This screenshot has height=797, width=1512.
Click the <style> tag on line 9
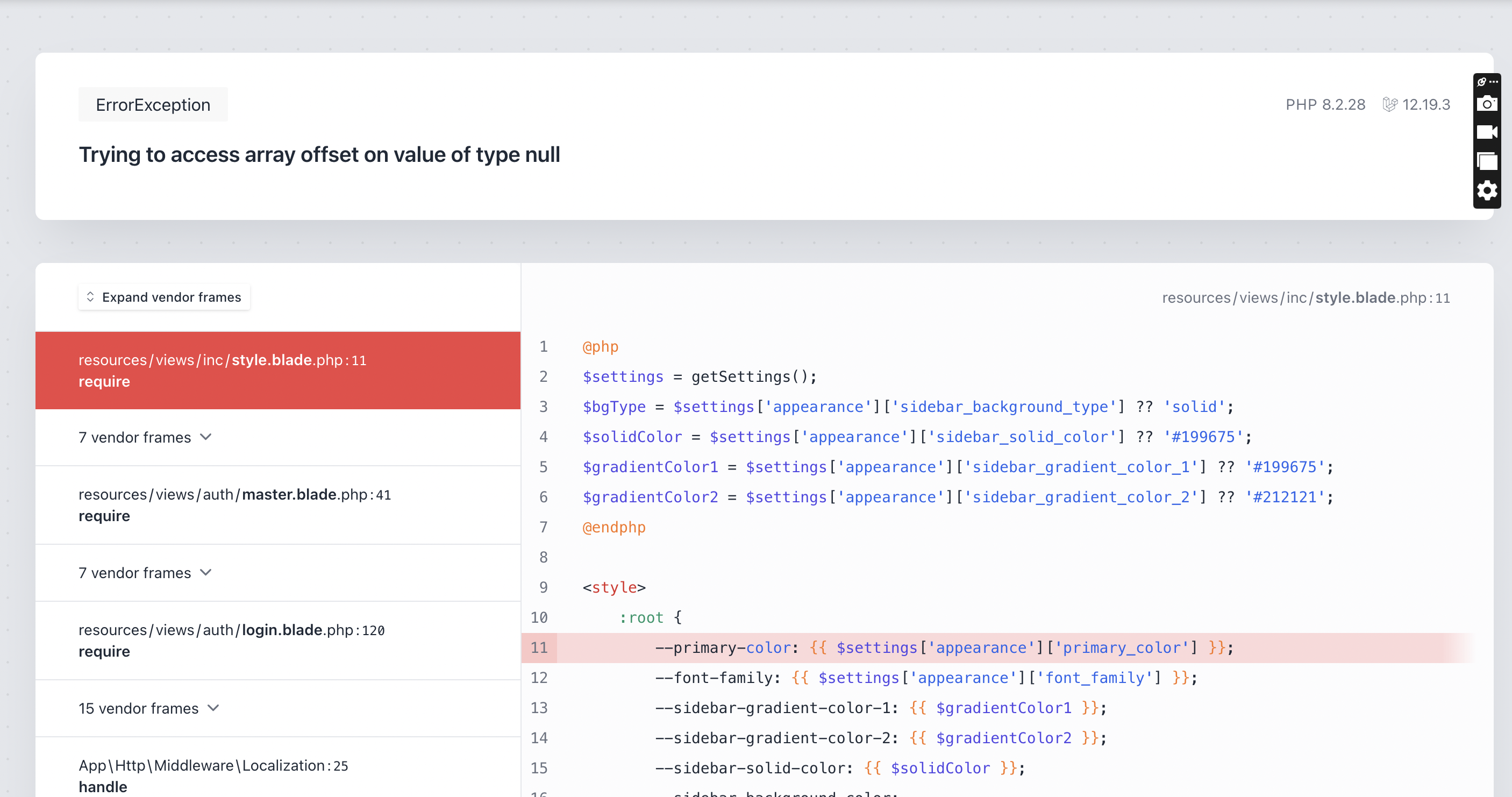point(614,587)
